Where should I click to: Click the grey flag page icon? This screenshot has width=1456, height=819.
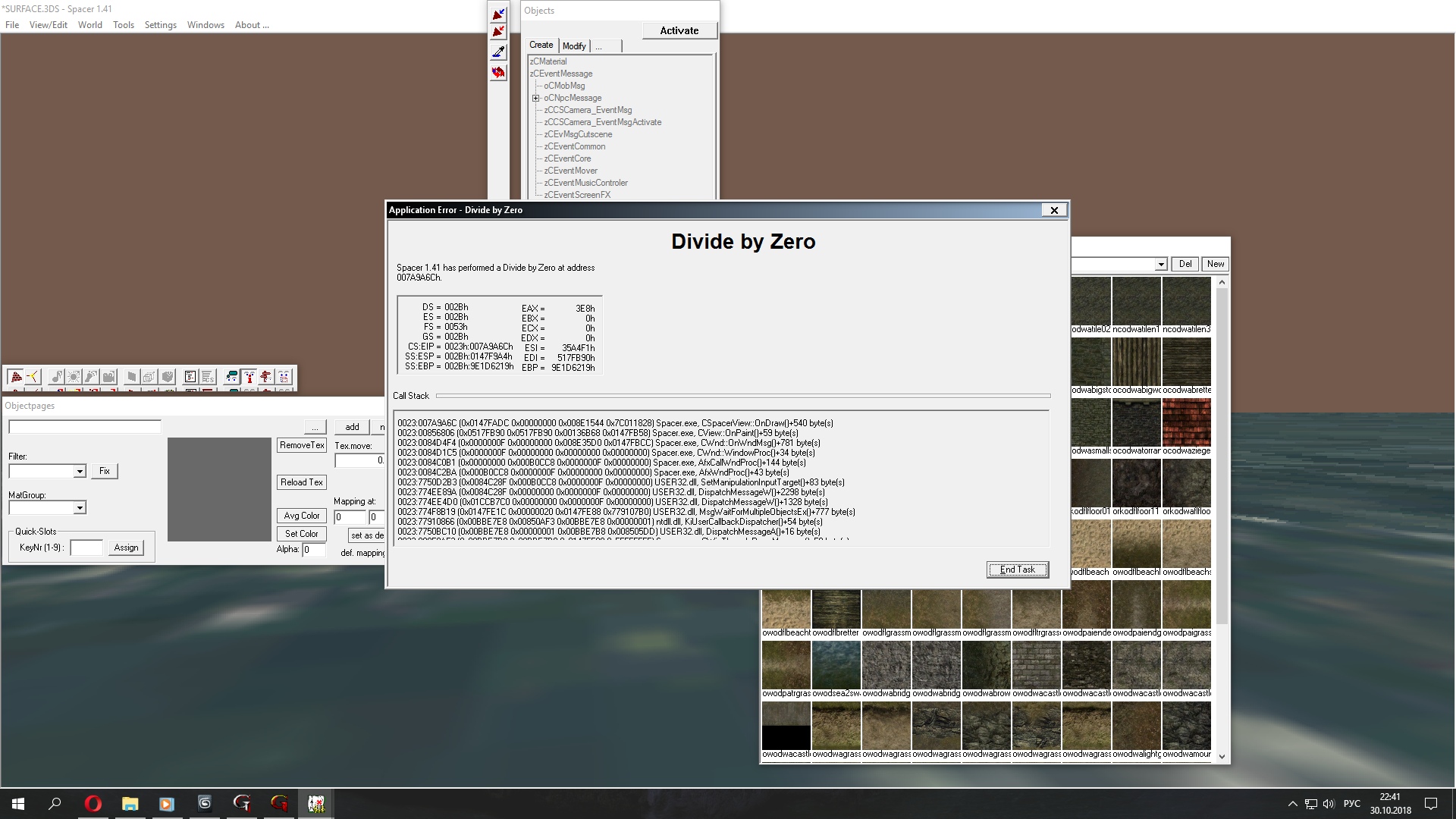click(x=132, y=376)
